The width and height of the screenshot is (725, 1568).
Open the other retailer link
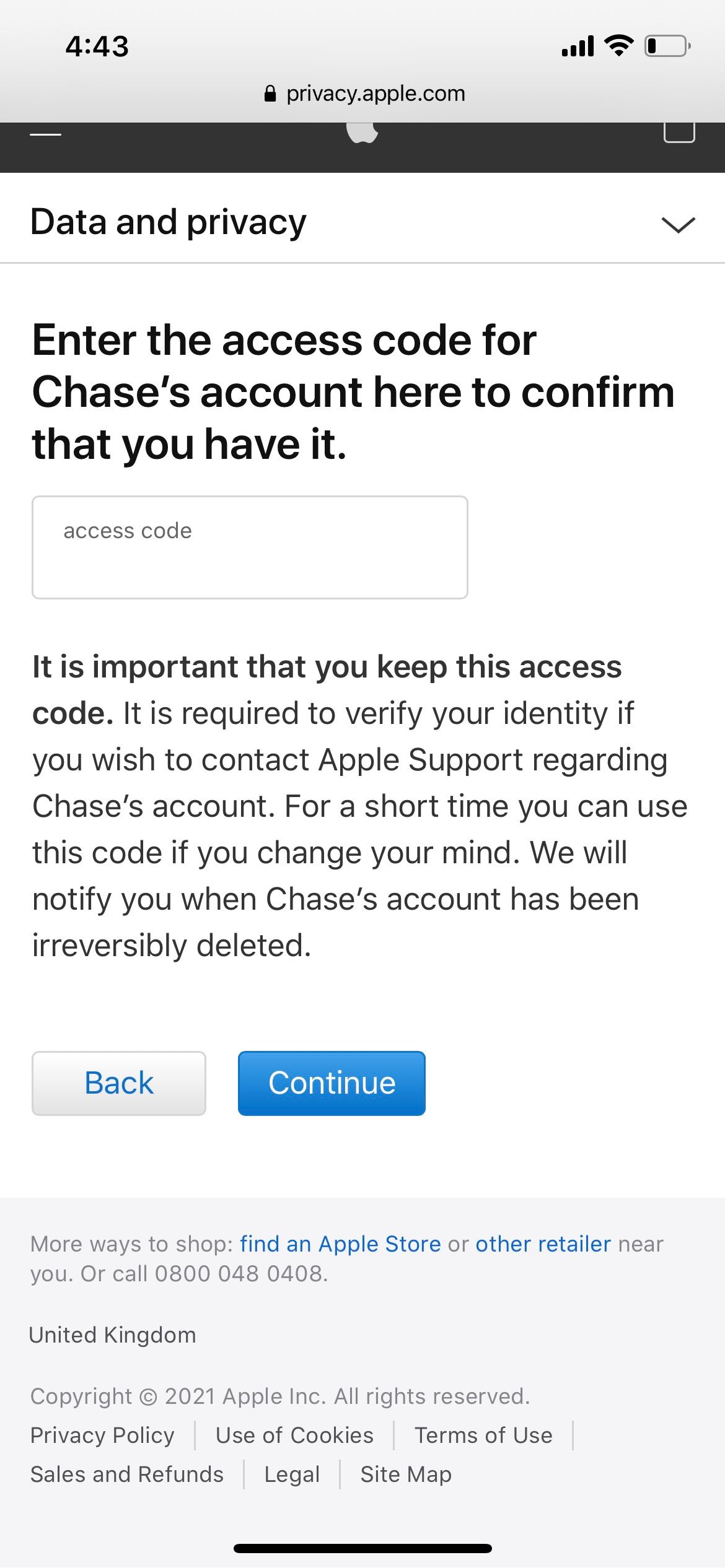coord(543,1244)
